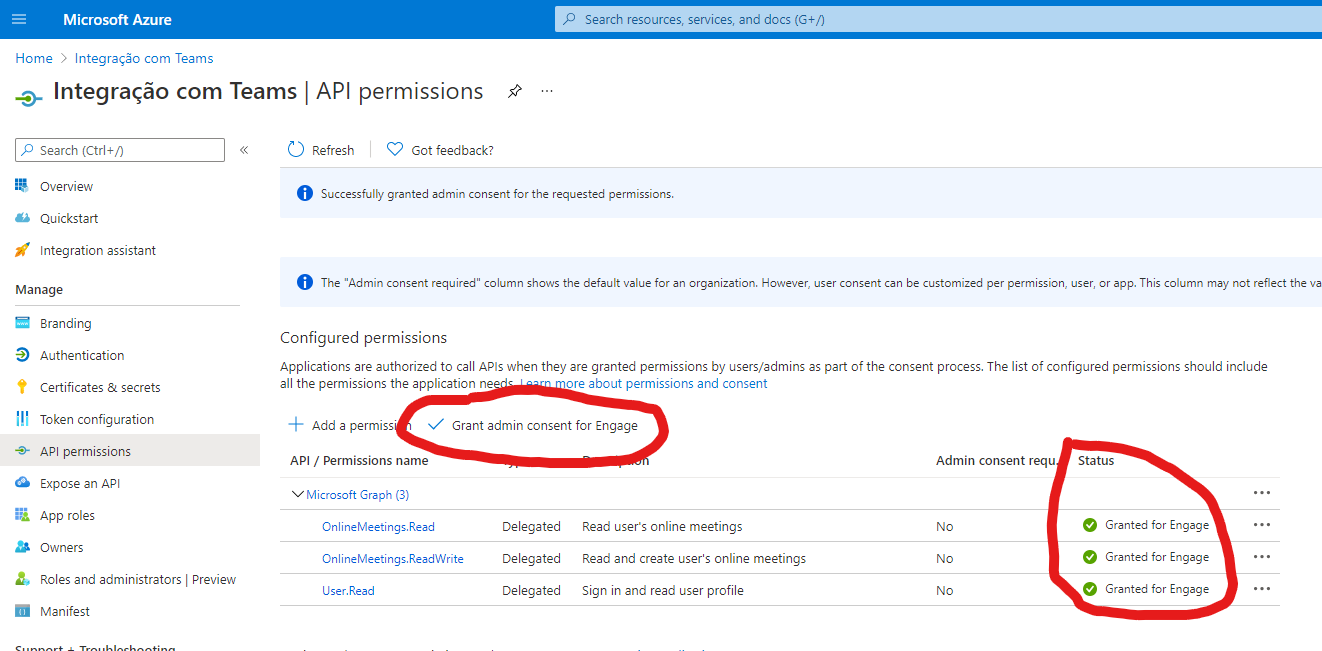The height and width of the screenshot is (651, 1322).
Task: Click the Roles and administrators icon
Action: pos(23,579)
